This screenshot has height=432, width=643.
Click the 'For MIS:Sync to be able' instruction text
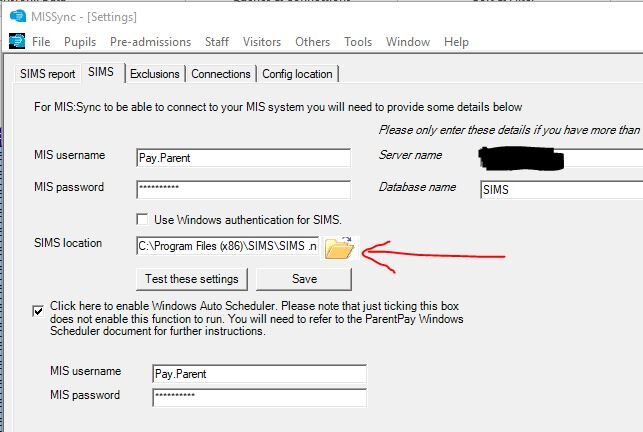278,107
